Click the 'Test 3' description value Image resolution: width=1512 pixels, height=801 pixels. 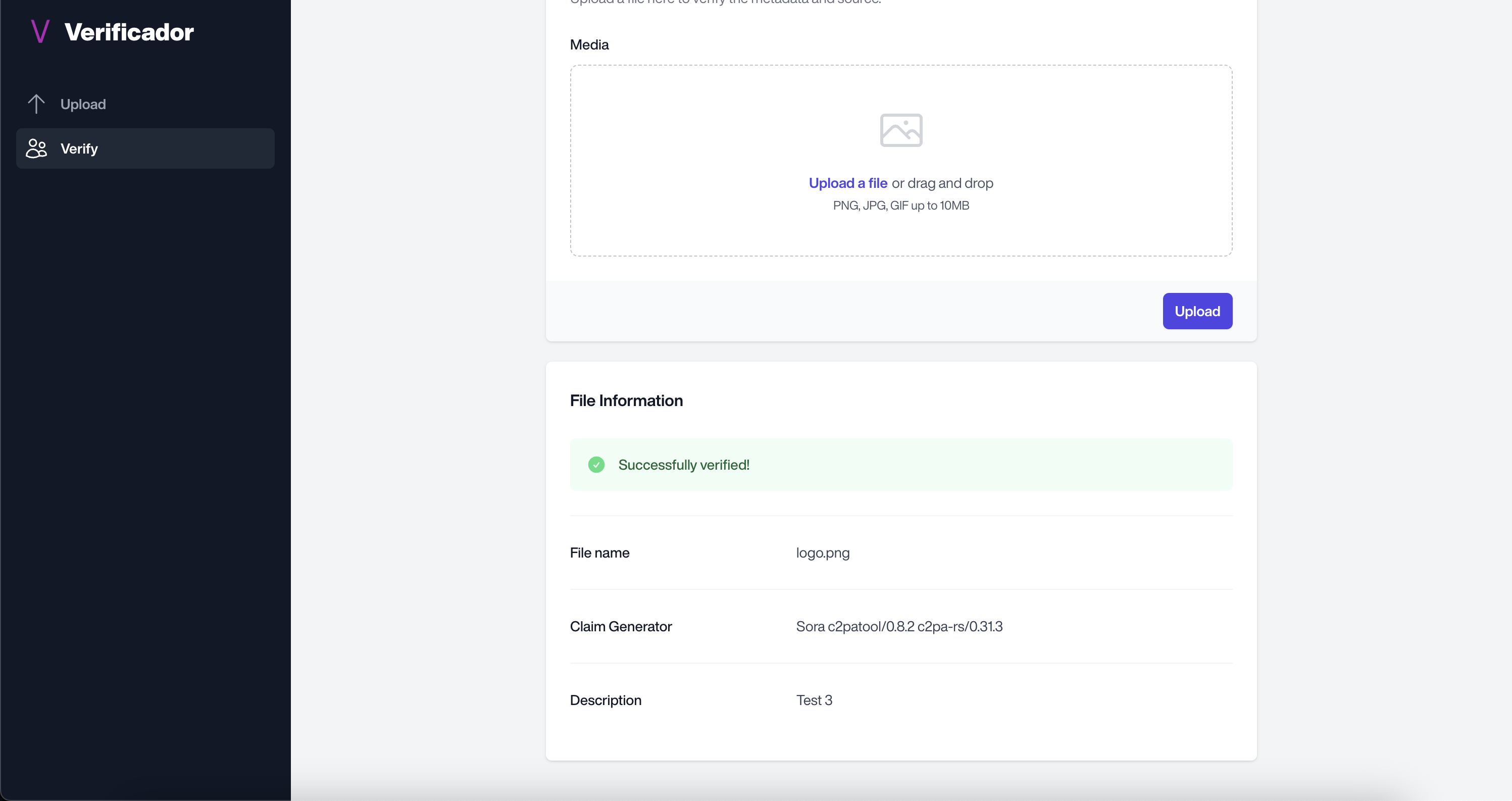(814, 700)
